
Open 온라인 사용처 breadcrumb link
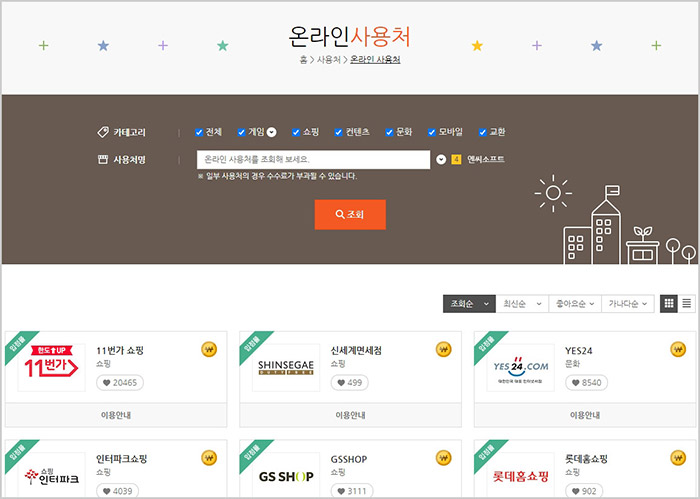point(375,60)
